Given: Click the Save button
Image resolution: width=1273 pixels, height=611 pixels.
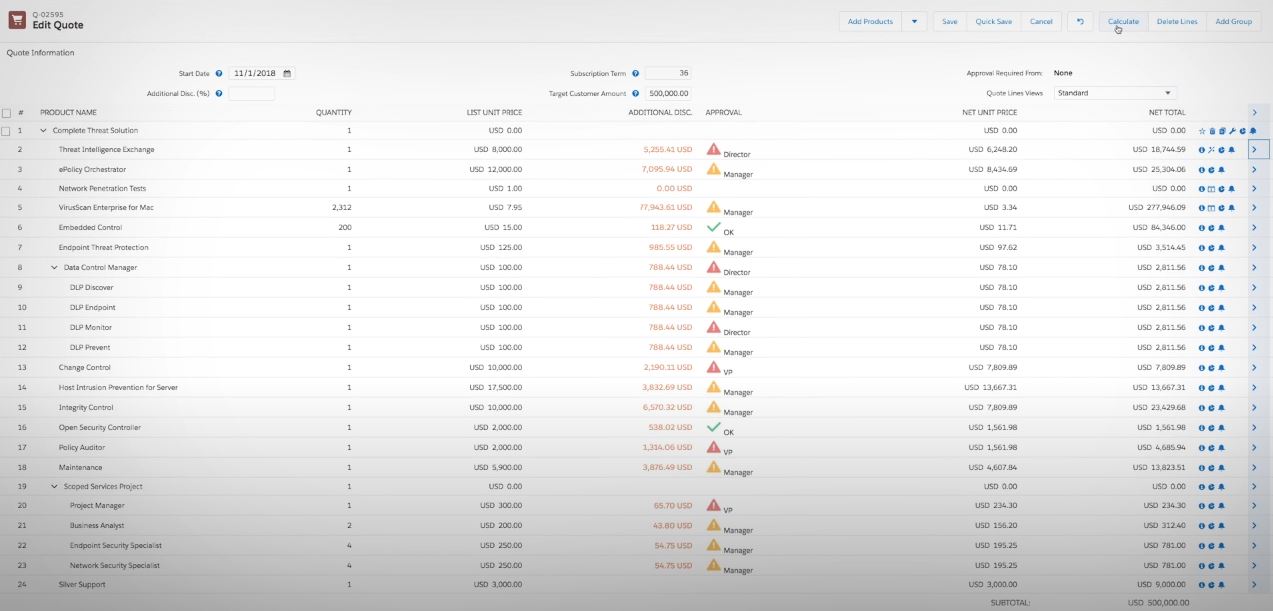Looking at the screenshot, I should click(949, 21).
